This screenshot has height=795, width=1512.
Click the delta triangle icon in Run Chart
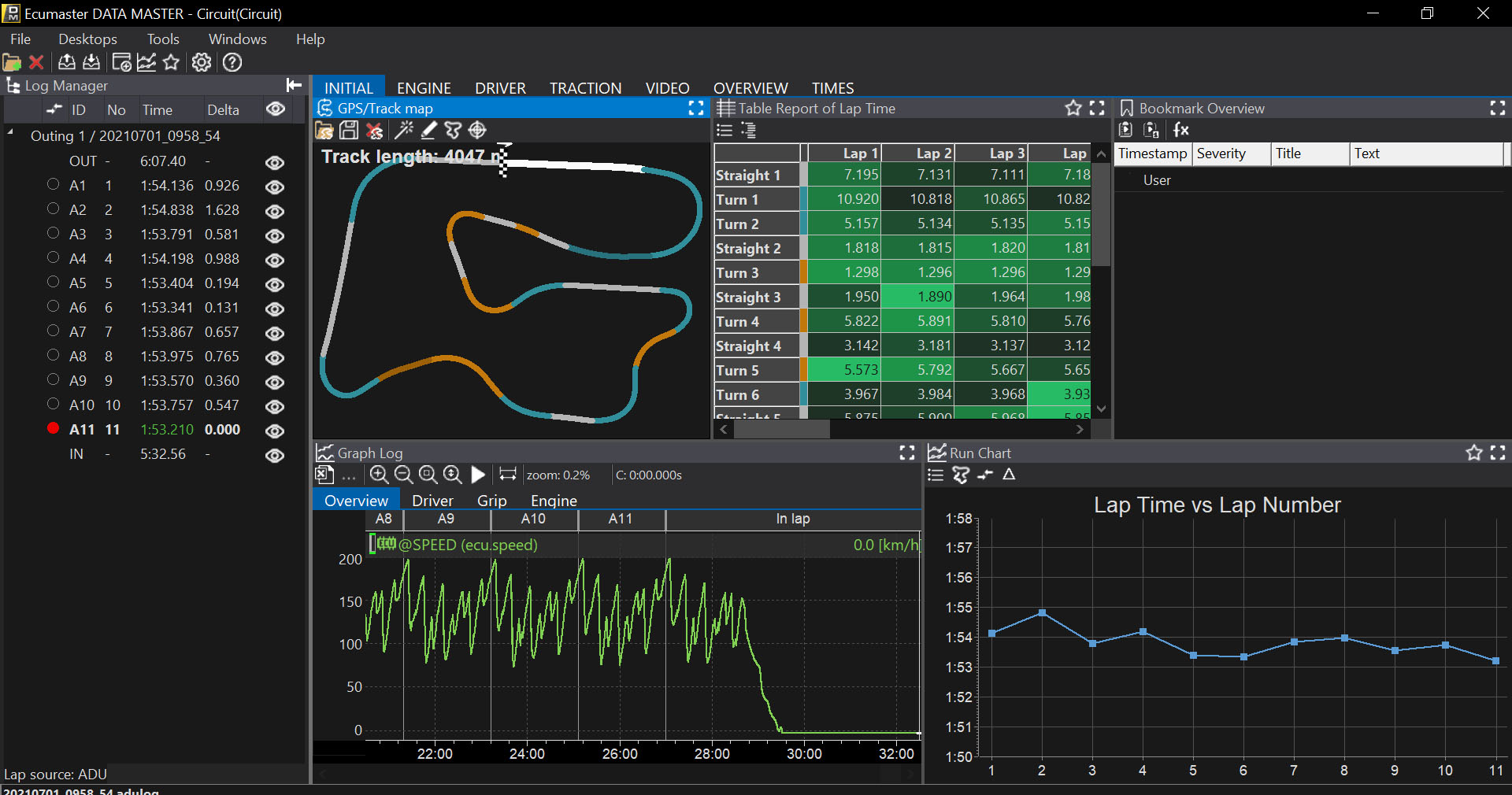[x=1009, y=475]
